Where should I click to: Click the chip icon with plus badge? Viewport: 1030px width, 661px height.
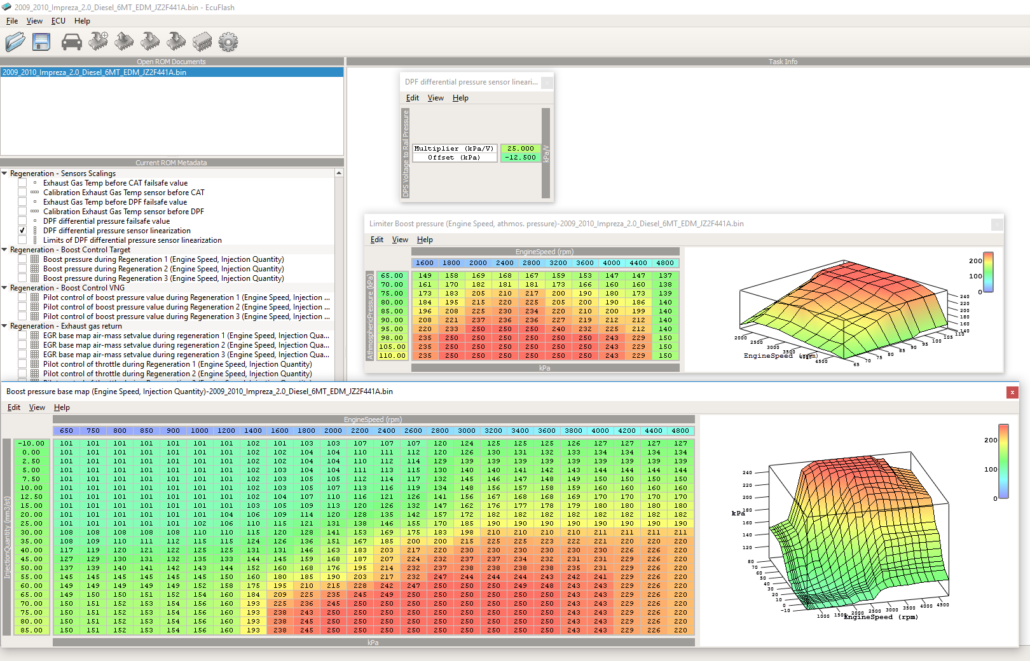(x=98, y=42)
